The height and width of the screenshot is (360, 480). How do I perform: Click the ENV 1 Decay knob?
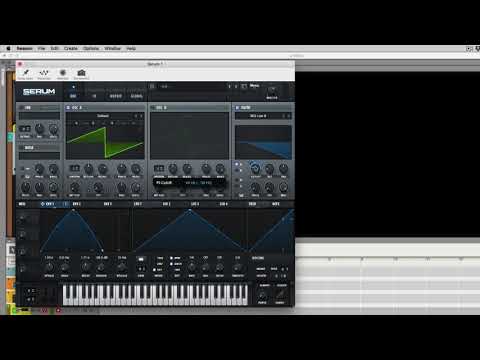point(86,266)
